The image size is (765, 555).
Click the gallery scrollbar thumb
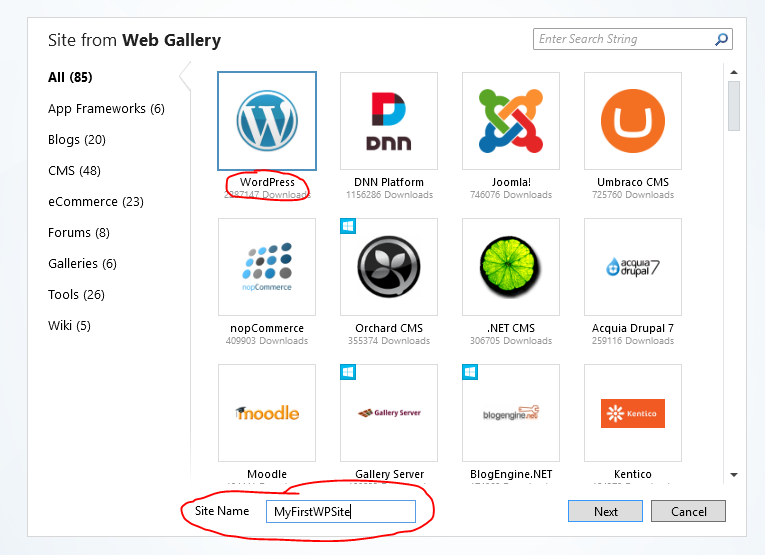pos(734,106)
